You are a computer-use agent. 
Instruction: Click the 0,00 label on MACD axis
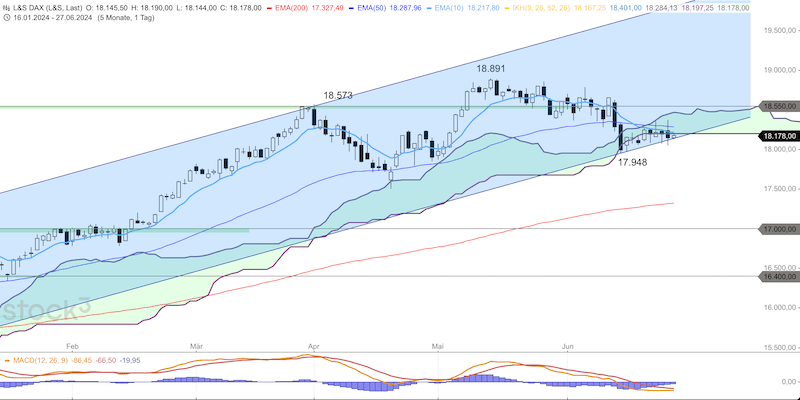pos(788,382)
